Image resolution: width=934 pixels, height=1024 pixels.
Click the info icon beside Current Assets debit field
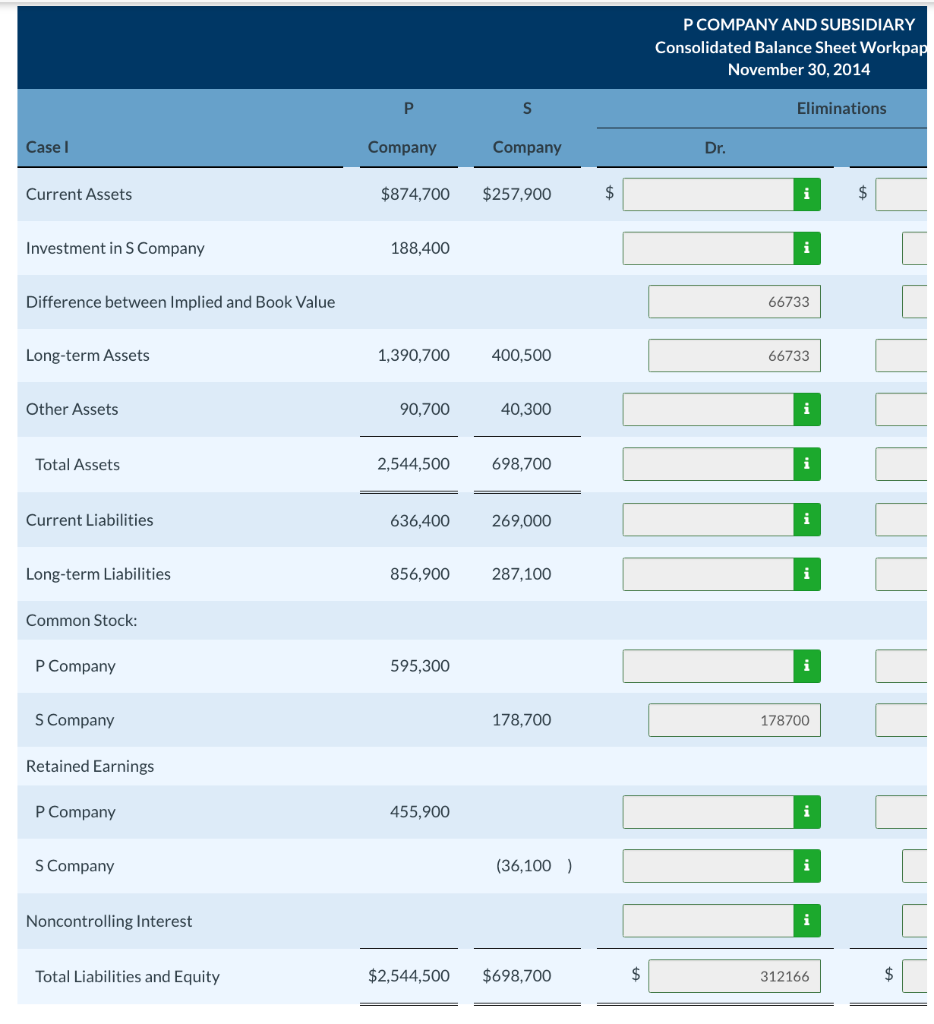point(807,194)
